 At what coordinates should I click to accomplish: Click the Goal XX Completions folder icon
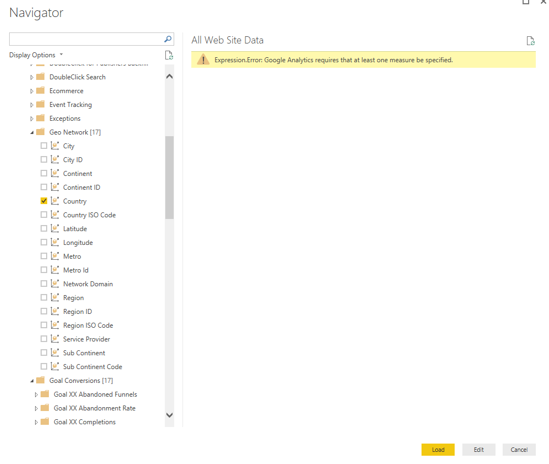coord(45,422)
